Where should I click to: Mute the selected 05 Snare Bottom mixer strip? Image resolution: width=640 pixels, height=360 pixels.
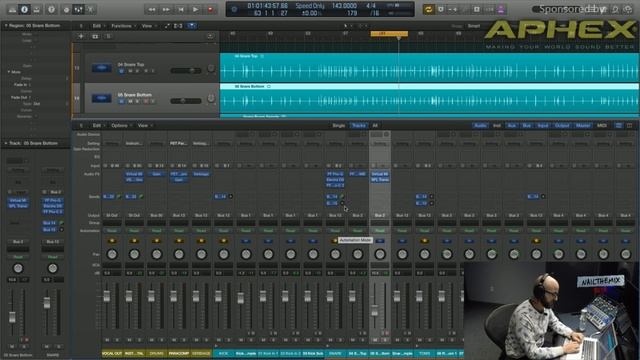[375, 340]
